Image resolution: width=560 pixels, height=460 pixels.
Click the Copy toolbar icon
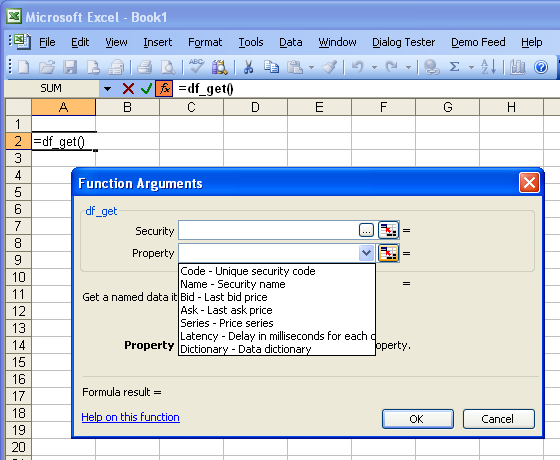click(x=271, y=67)
